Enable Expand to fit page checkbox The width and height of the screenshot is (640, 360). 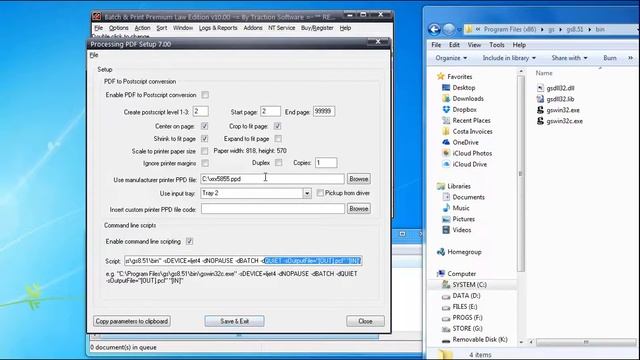pos(278,139)
